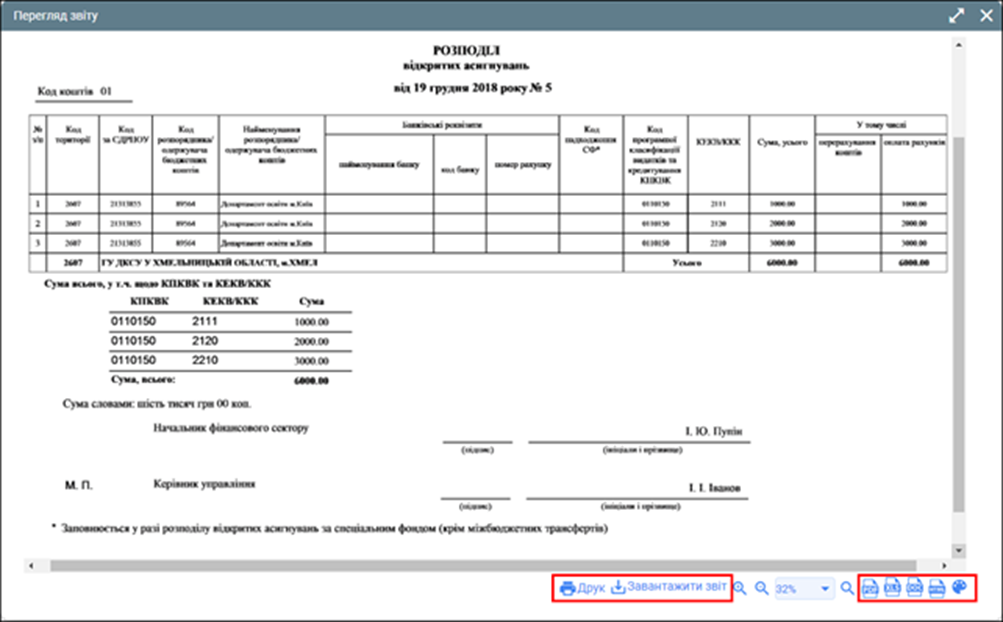Image resolution: width=1003 pixels, height=622 pixels.
Task: Click the vertical scrollbar thumb
Action: click(959, 320)
